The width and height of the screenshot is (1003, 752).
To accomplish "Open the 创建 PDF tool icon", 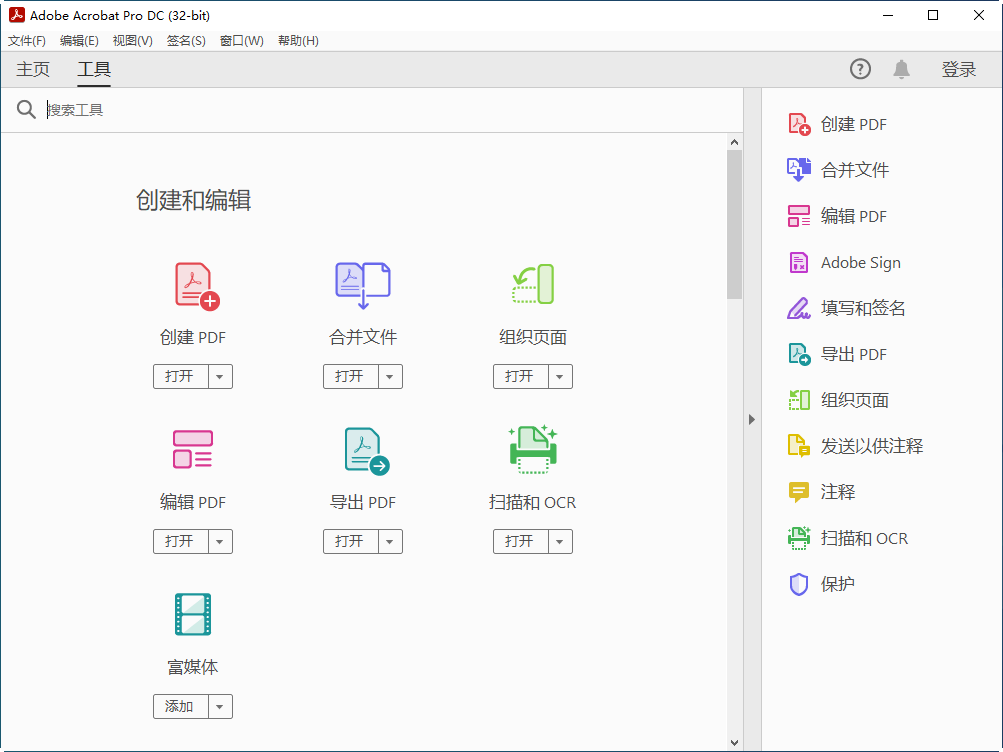I will (x=192, y=285).
